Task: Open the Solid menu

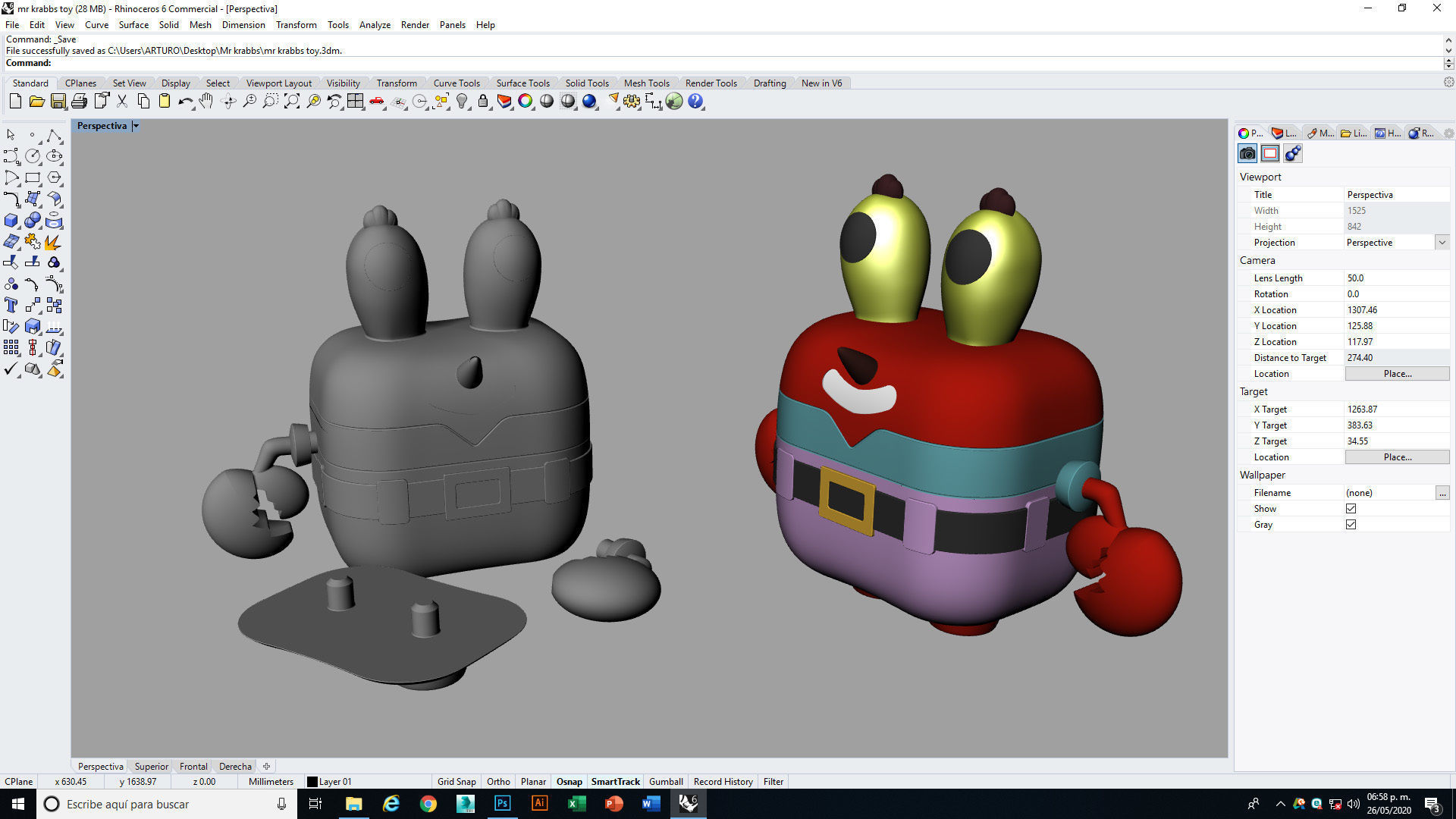Action: tap(168, 25)
